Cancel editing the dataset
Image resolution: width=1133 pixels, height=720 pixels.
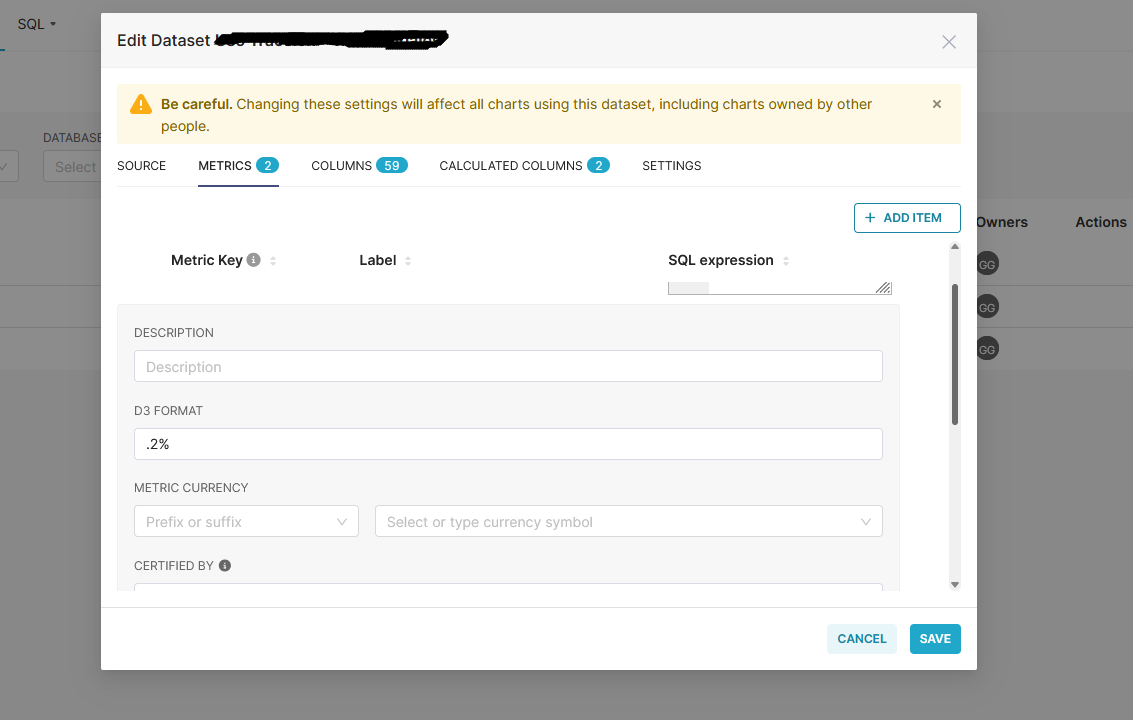pos(861,638)
